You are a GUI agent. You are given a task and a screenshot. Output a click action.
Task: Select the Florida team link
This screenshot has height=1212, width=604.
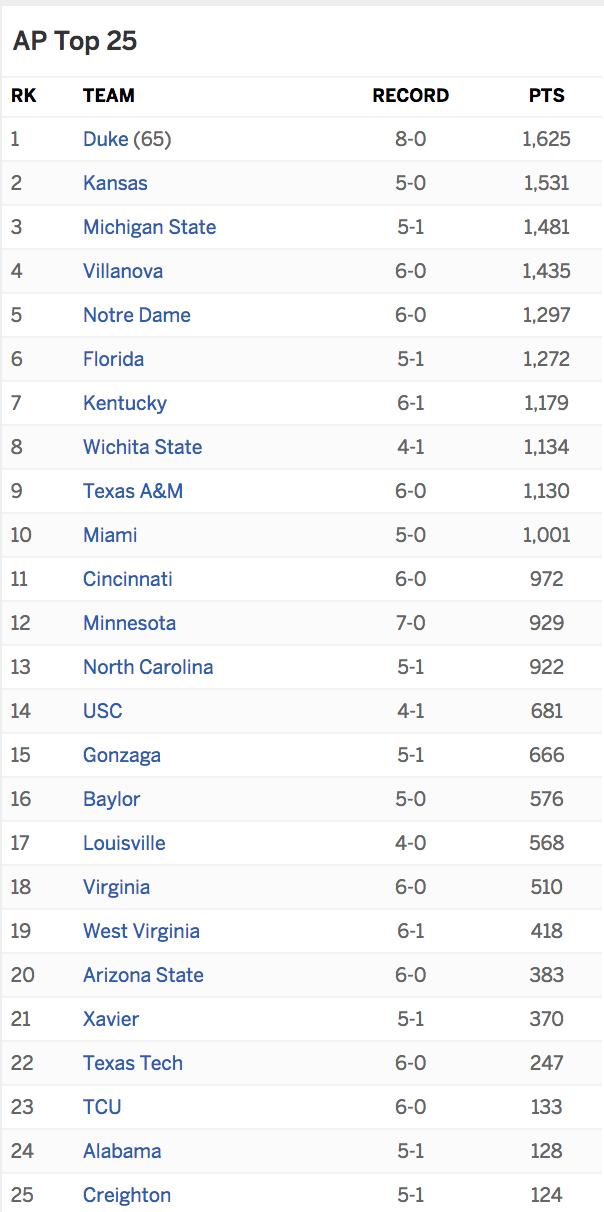point(114,359)
